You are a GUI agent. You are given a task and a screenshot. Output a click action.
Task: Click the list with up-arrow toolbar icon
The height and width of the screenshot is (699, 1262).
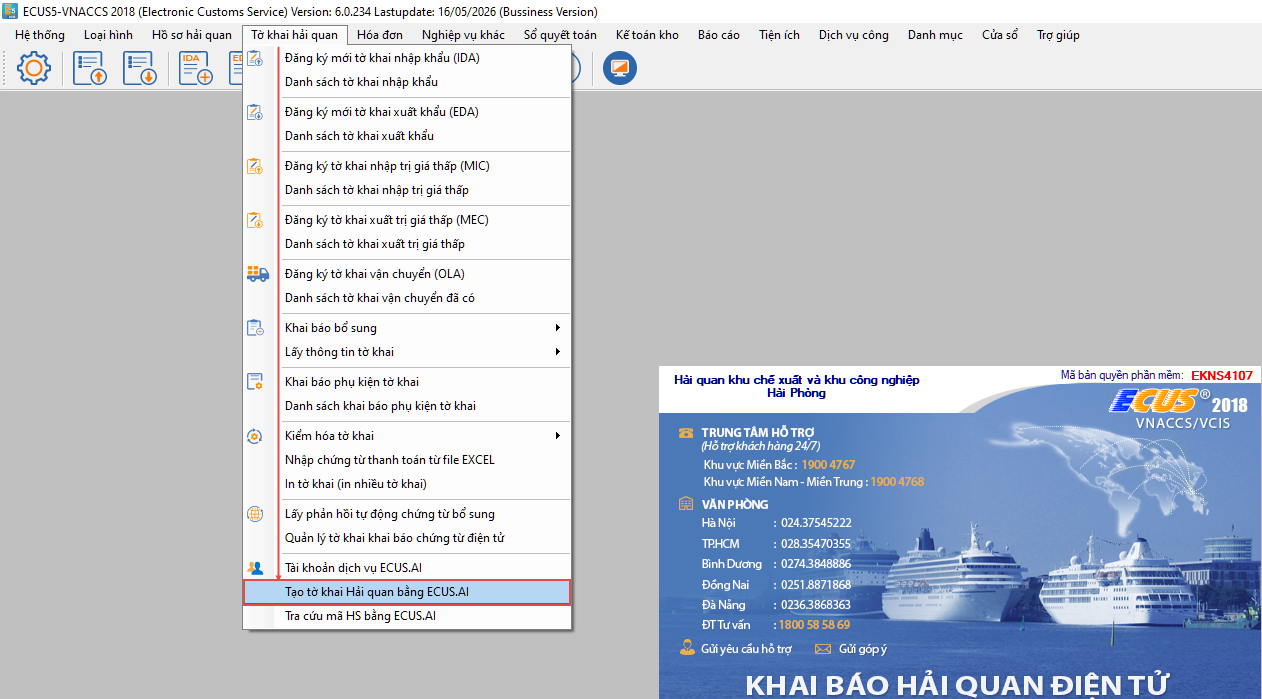[x=90, y=68]
